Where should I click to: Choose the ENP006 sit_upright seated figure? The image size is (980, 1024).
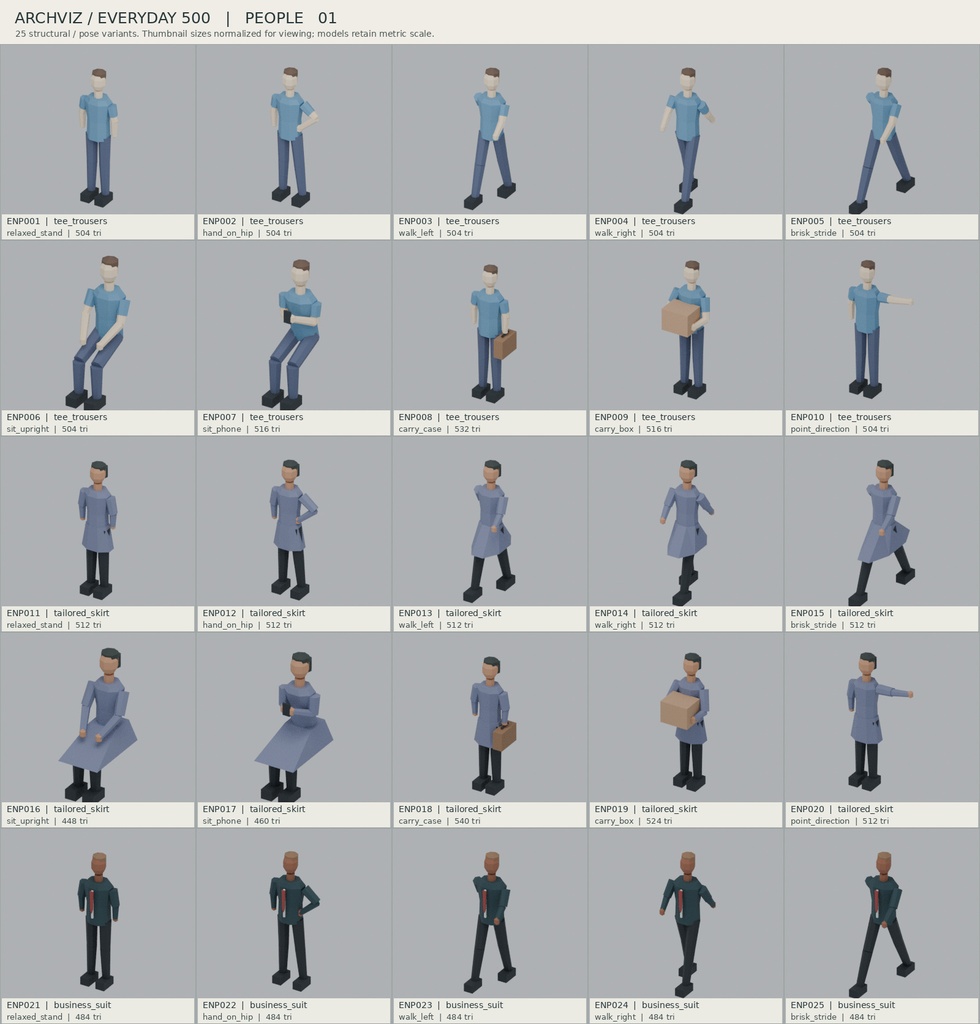pos(97,332)
